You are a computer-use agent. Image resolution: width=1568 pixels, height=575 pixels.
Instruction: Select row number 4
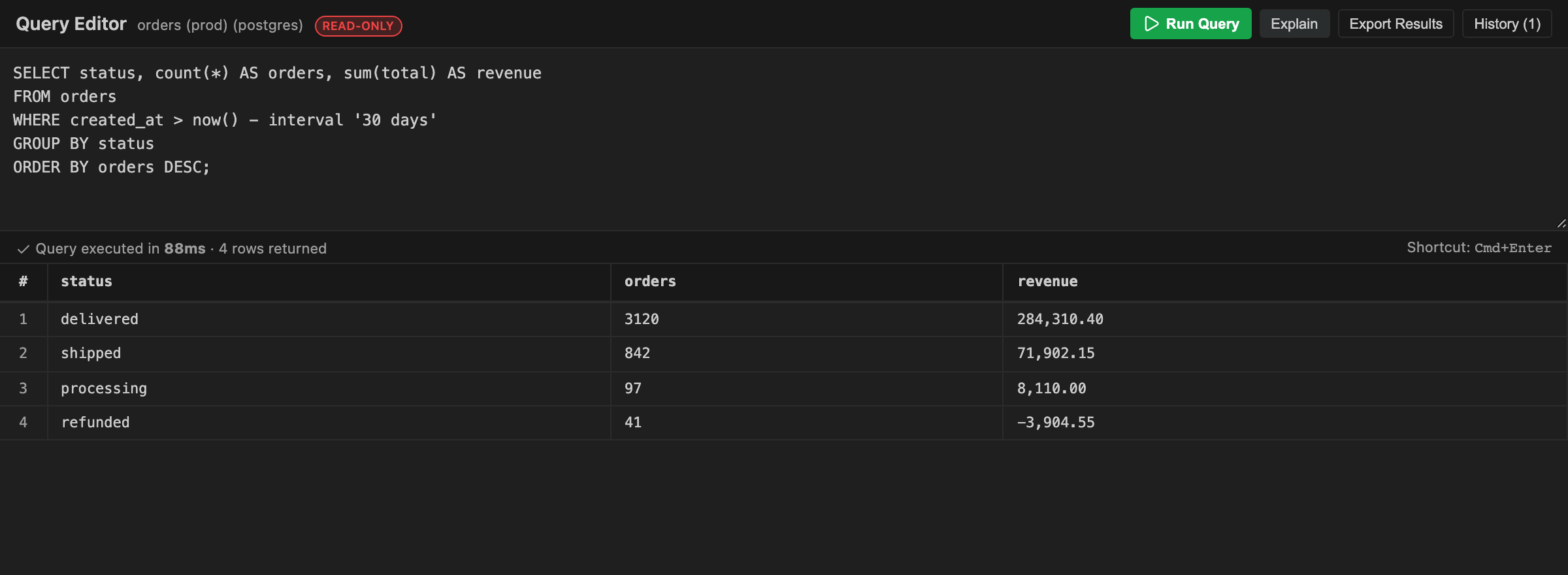point(24,423)
